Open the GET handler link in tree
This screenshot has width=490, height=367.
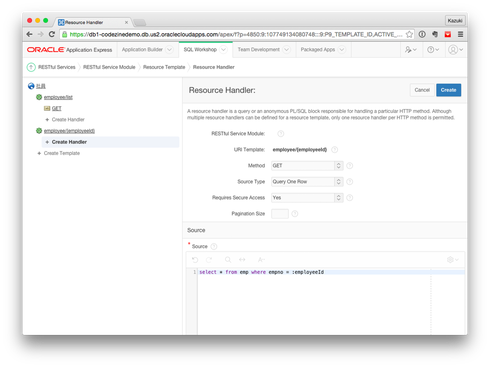[x=57, y=108]
